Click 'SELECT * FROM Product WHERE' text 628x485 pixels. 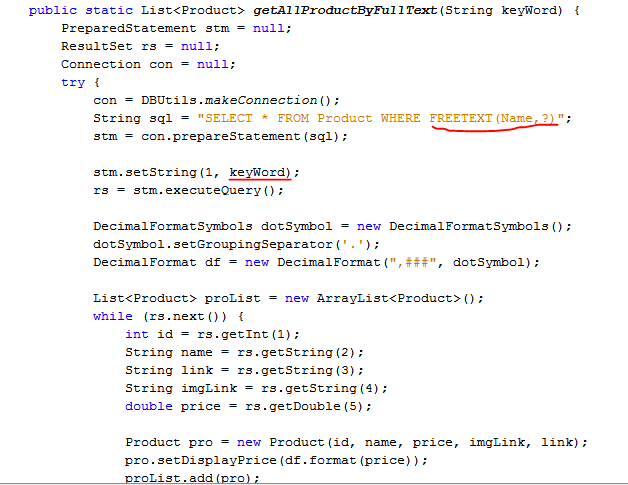click(x=312, y=119)
